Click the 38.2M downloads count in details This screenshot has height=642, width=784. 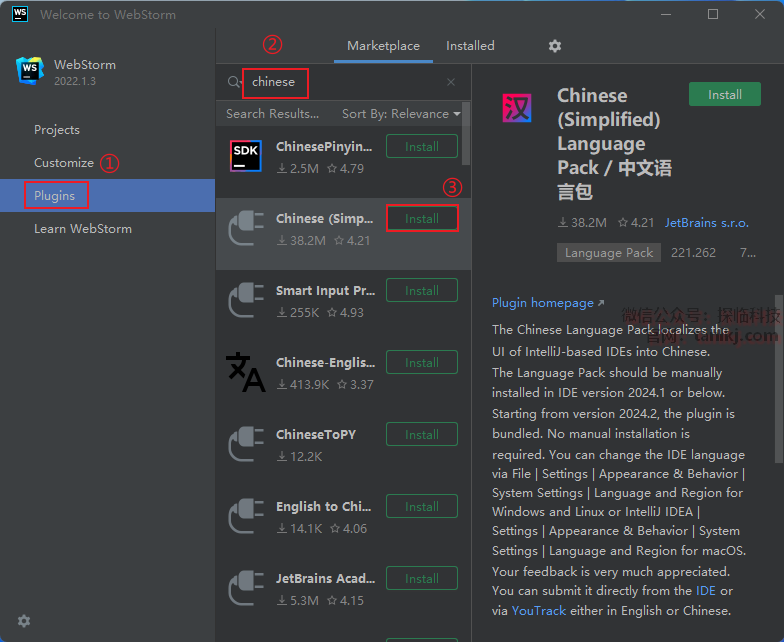point(582,223)
